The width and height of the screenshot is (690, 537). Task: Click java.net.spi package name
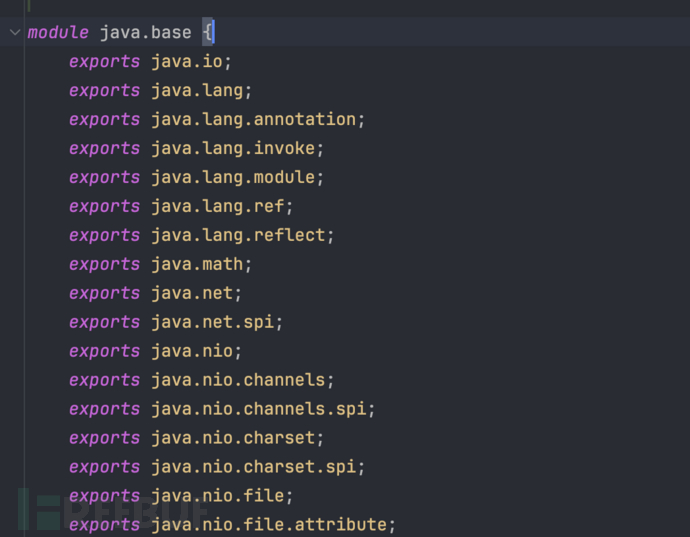pyautogui.click(x=216, y=323)
